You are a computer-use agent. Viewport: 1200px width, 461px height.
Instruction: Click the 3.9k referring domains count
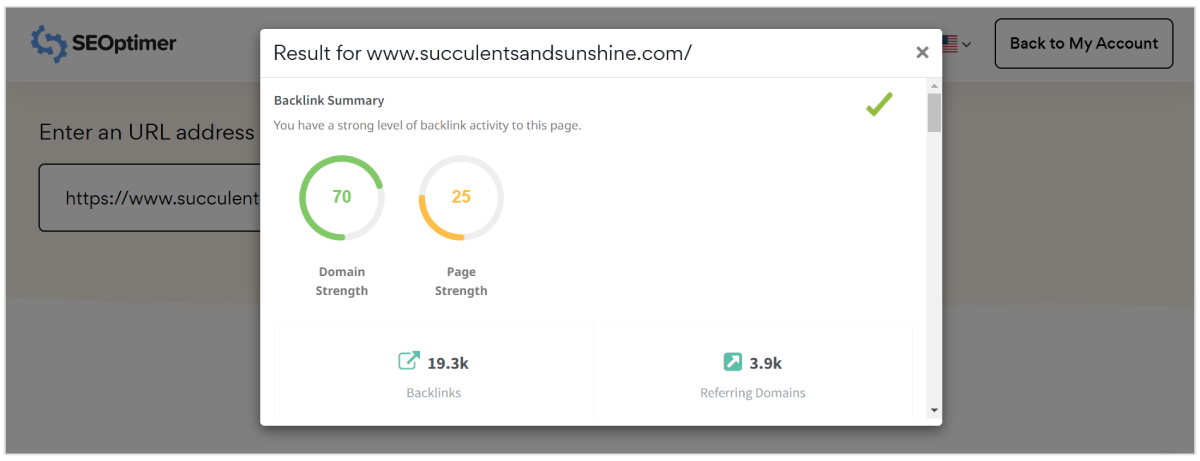click(x=766, y=362)
